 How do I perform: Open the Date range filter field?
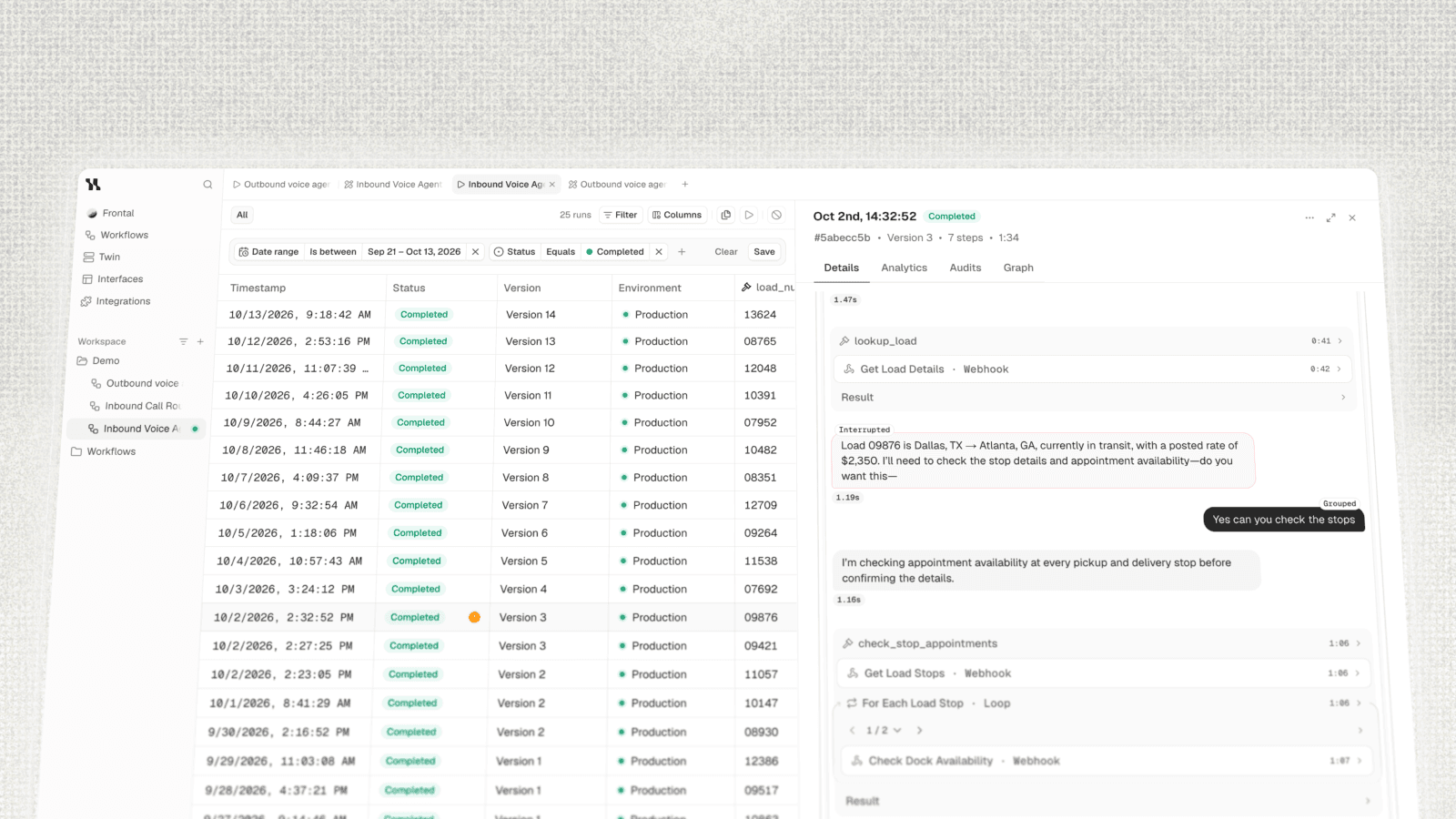tap(268, 252)
